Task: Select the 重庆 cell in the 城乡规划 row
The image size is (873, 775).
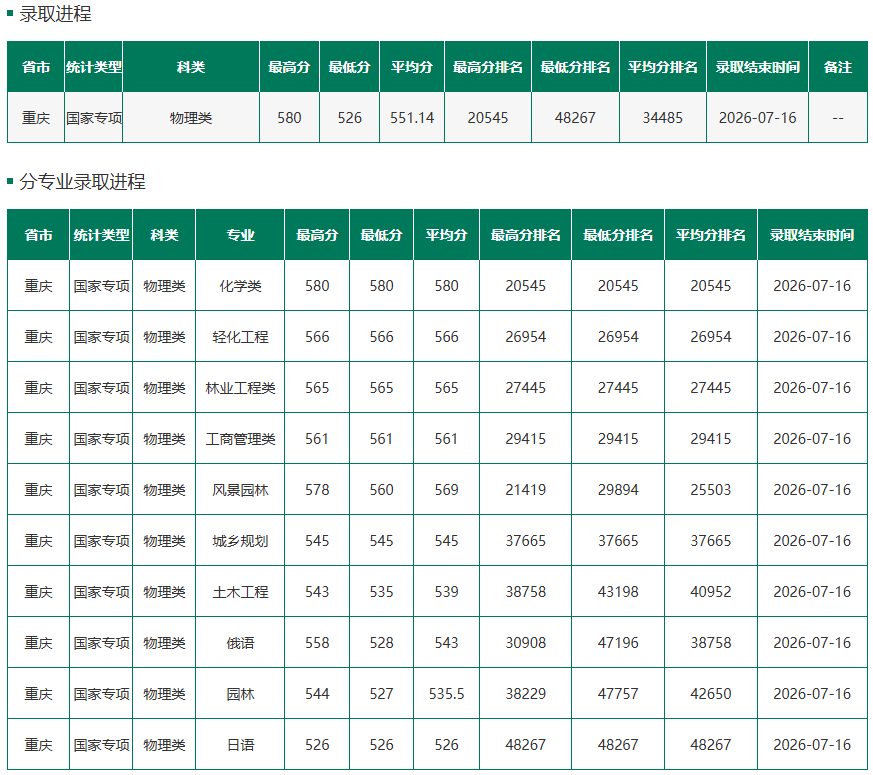Action: point(38,541)
